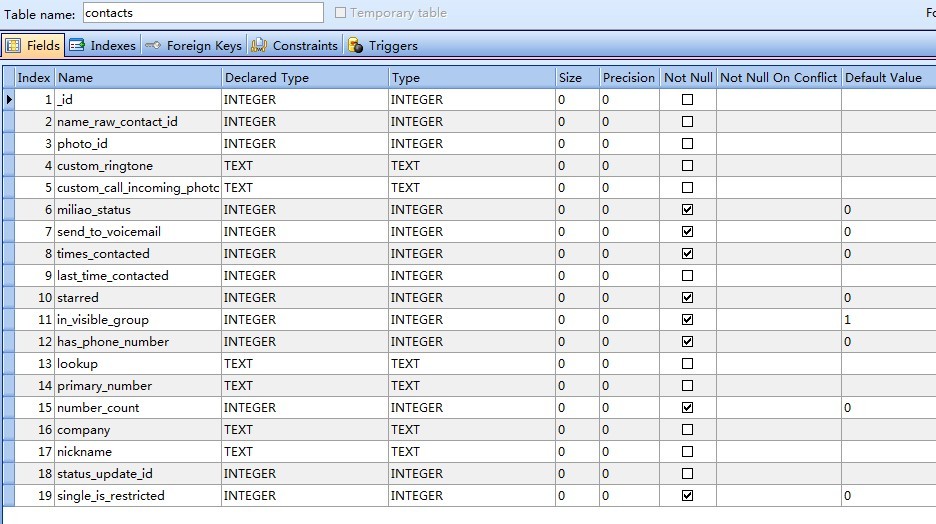Open Declared Type cell for nickname

pyautogui.click(x=304, y=452)
